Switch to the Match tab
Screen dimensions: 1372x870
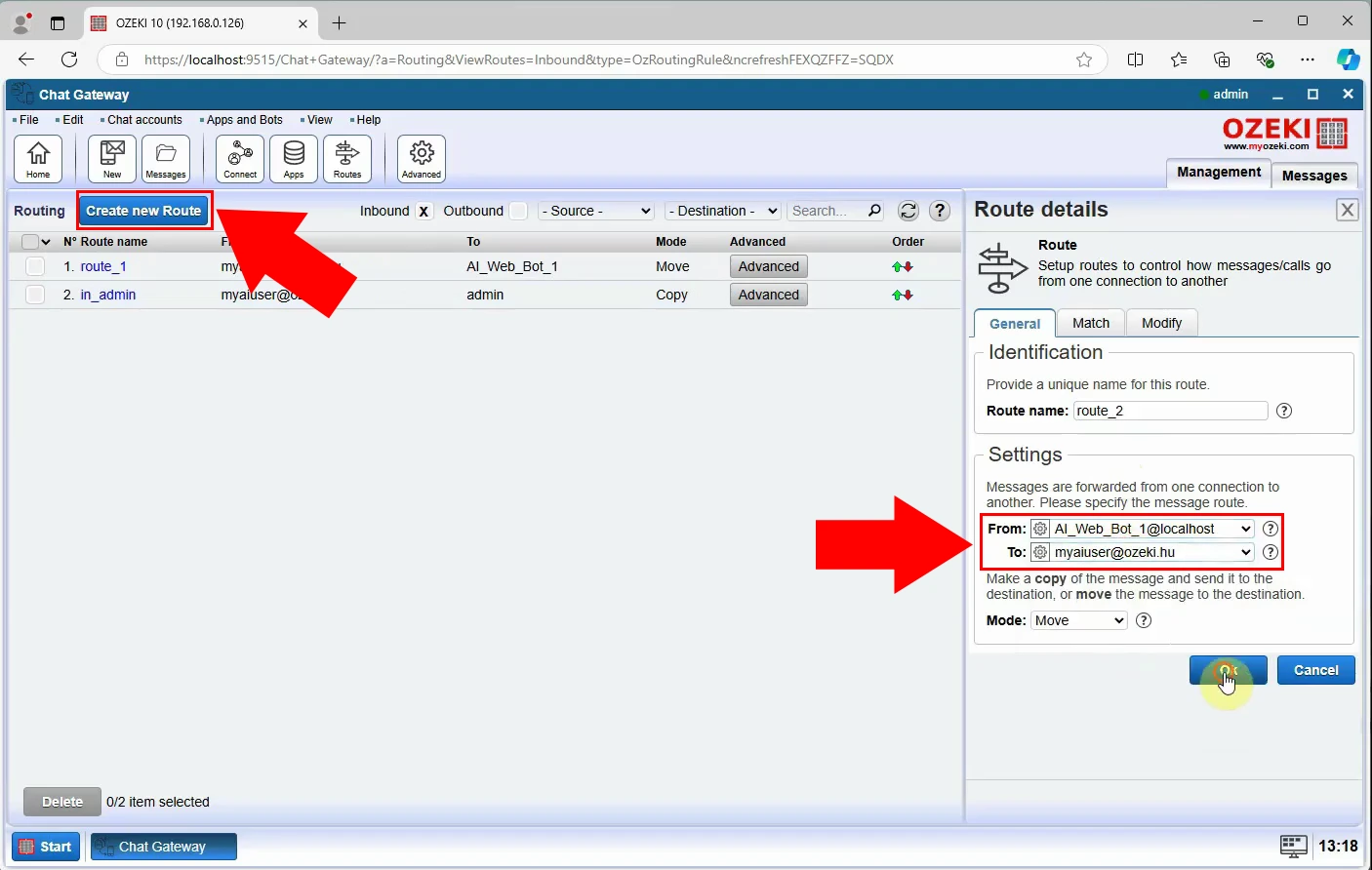click(x=1091, y=323)
